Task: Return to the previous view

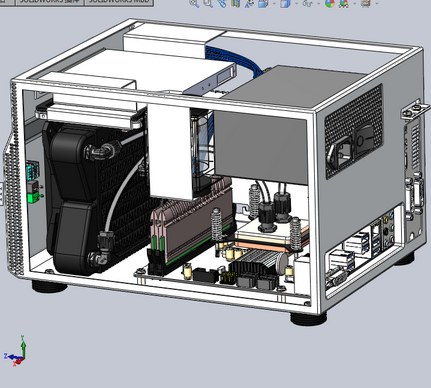Action: [x=222, y=3]
